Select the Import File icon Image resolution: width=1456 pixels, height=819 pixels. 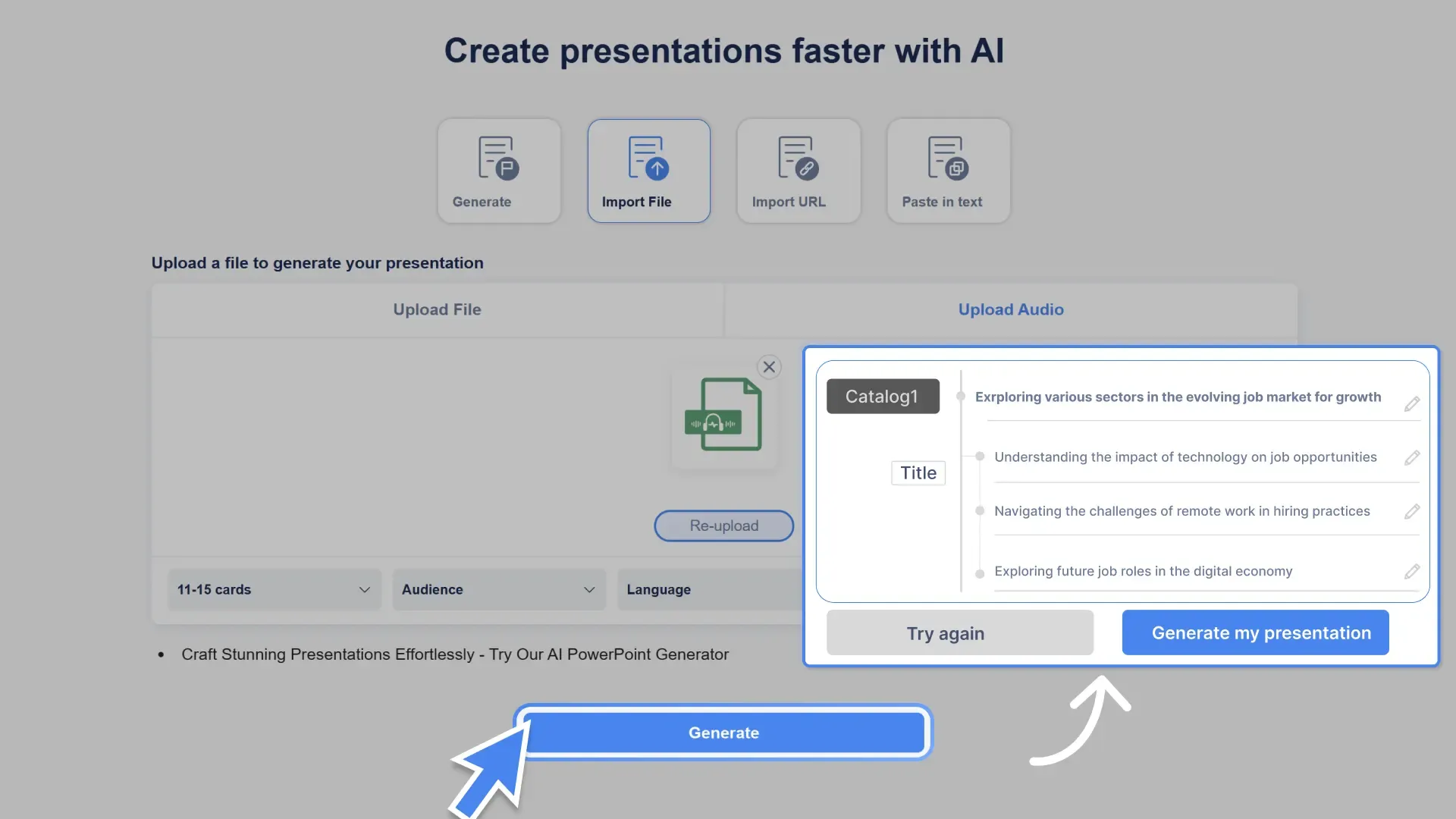(648, 158)
